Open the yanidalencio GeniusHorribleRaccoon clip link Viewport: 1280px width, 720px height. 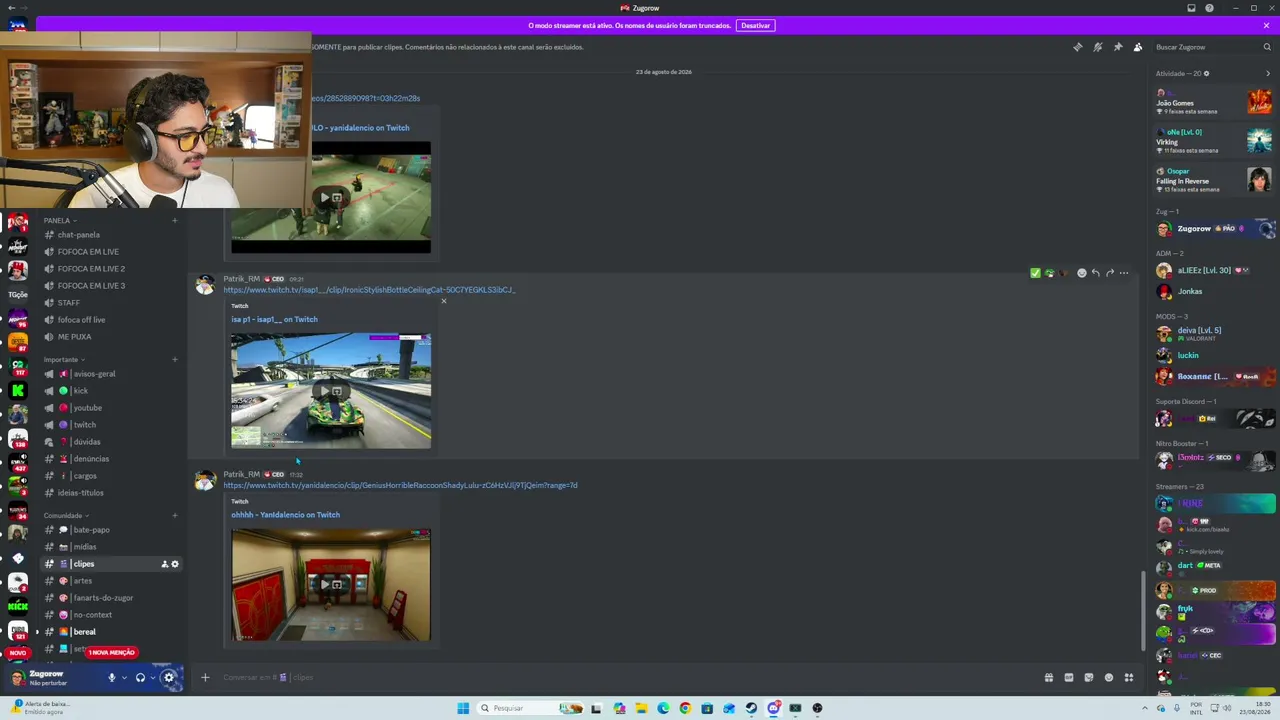coord(400,485)
